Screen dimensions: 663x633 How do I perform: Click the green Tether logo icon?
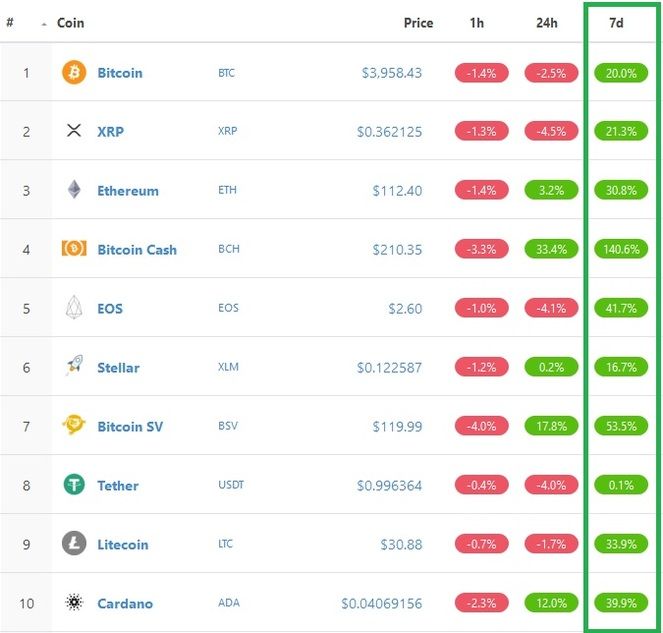click(x=74, y=485)
